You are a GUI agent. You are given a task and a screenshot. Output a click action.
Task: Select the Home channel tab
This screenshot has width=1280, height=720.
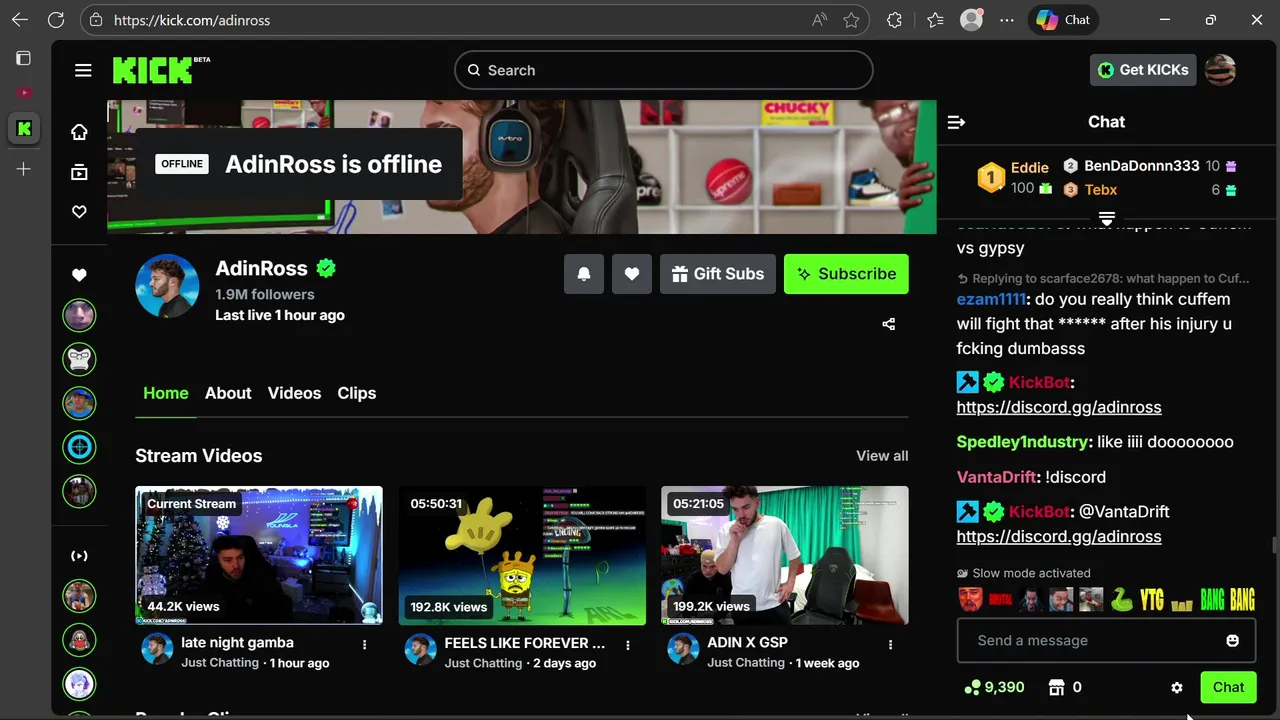[x=166, y=393]
